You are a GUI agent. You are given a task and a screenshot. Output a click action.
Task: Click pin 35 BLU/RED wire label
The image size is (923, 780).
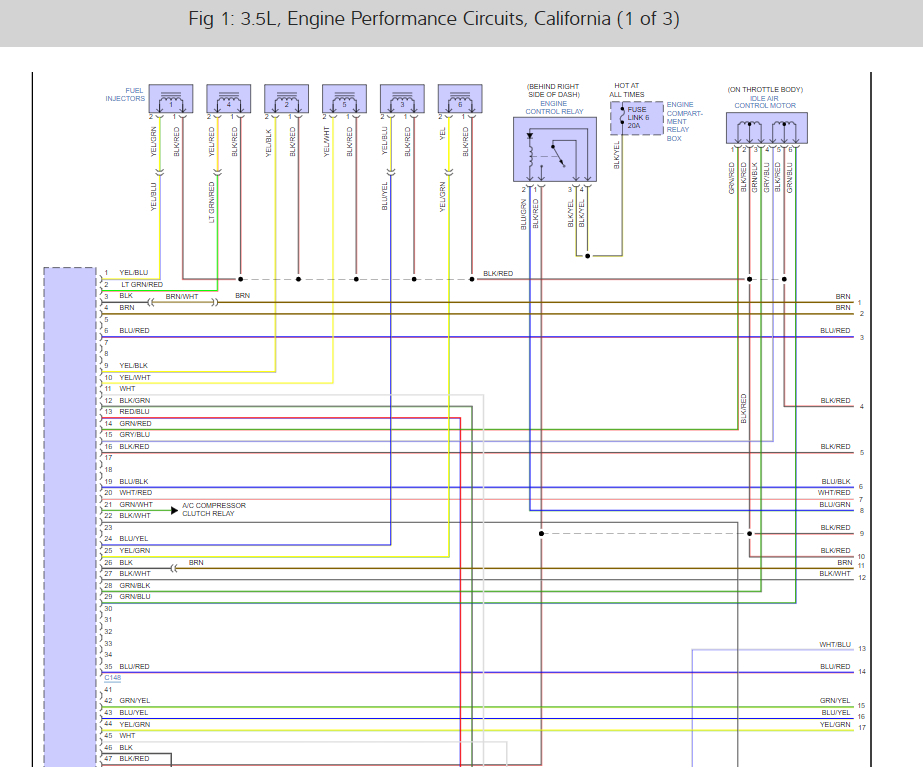134,666
